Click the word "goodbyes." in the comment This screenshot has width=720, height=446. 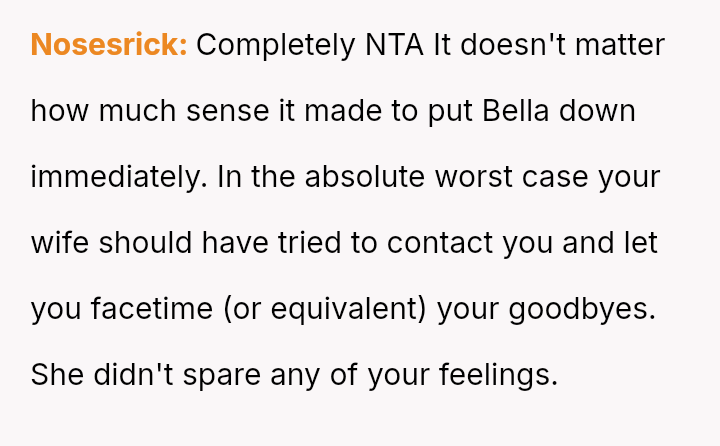pyautogui.click(x=582, y=309)
